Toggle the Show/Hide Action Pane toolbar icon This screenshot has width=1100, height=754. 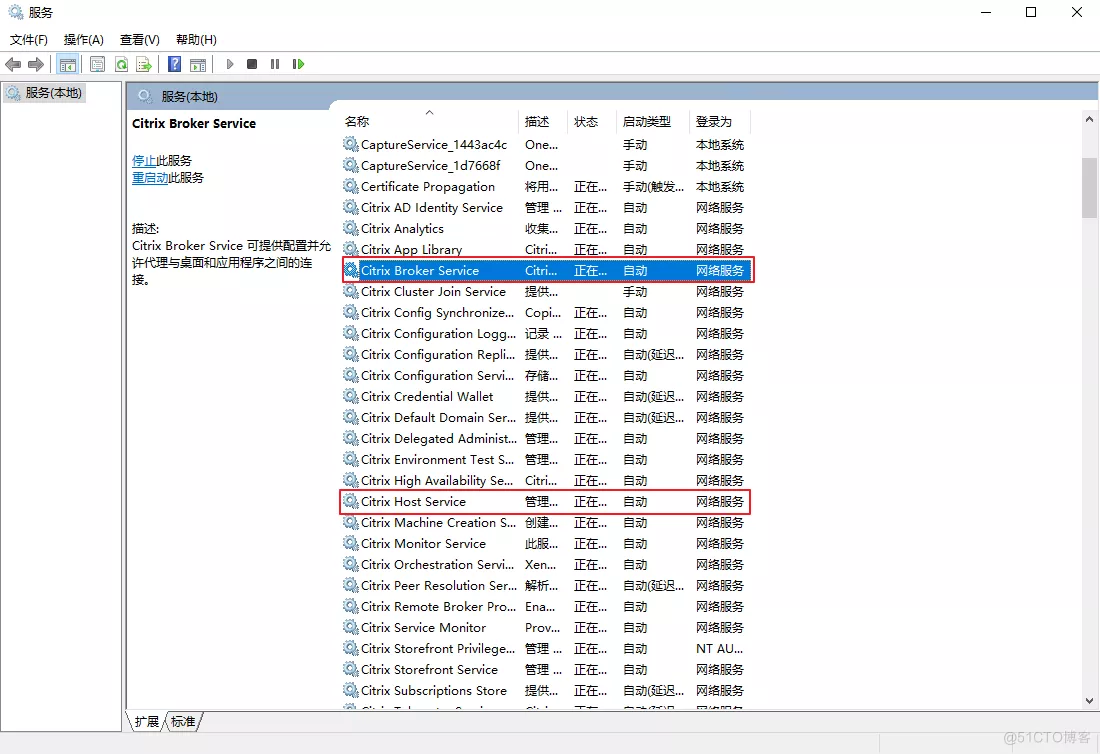pos(199,65)
